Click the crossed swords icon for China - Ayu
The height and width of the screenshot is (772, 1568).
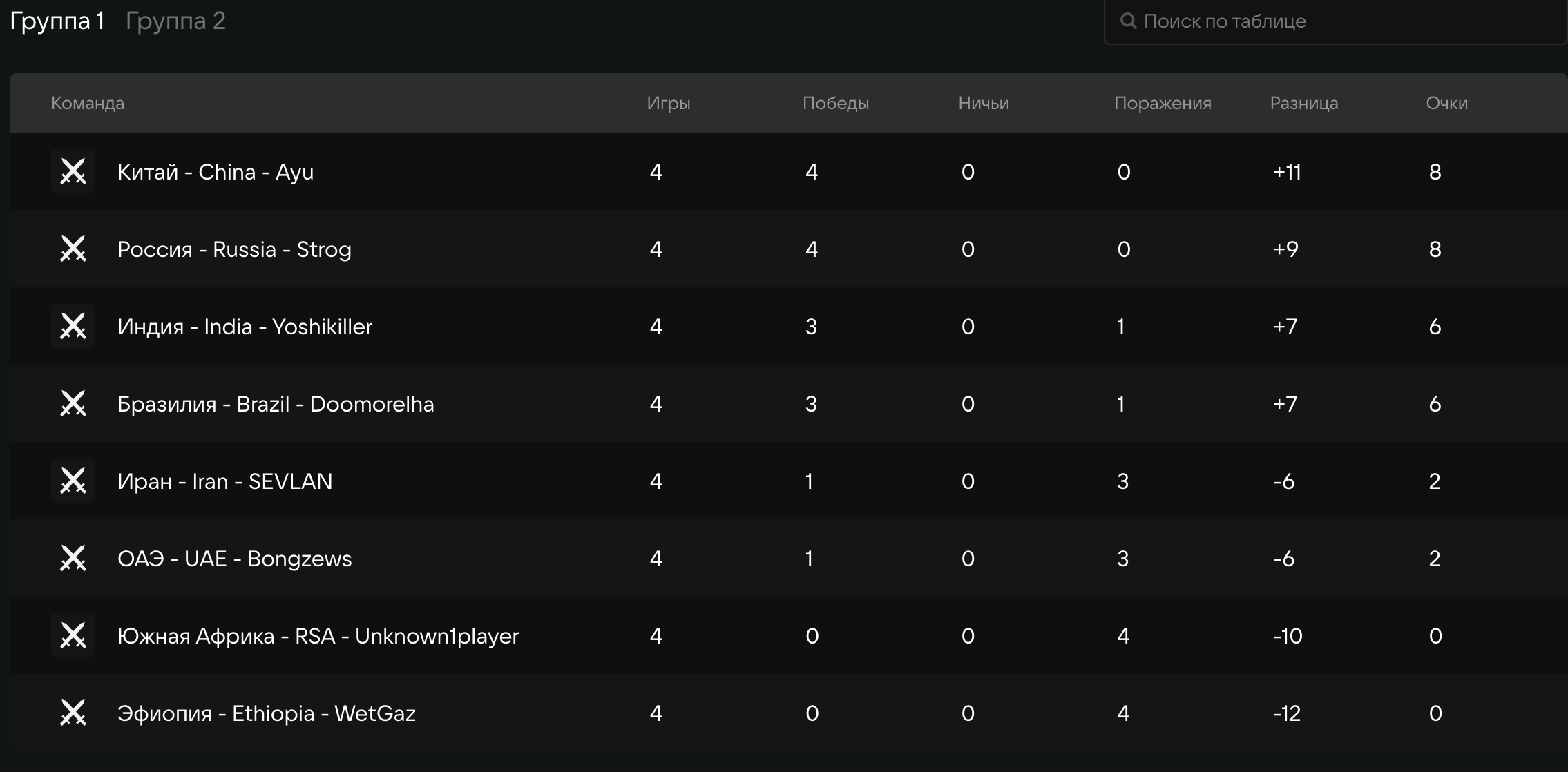click(x=73, y=171)
